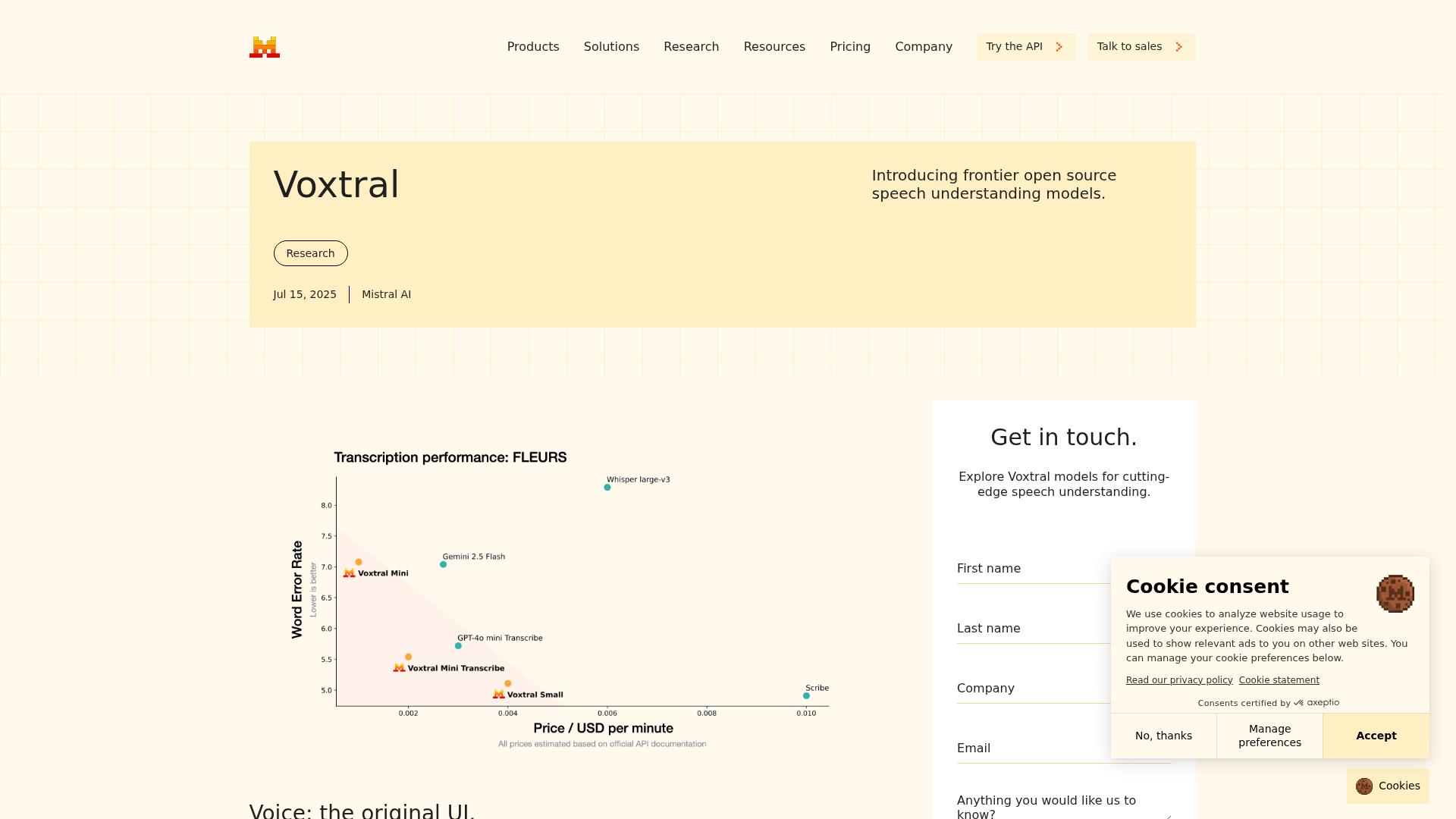Screen dimensions: 1456x819
Task: Open the Resources menu
Action: pyautogui.click(x=774, y=47)
